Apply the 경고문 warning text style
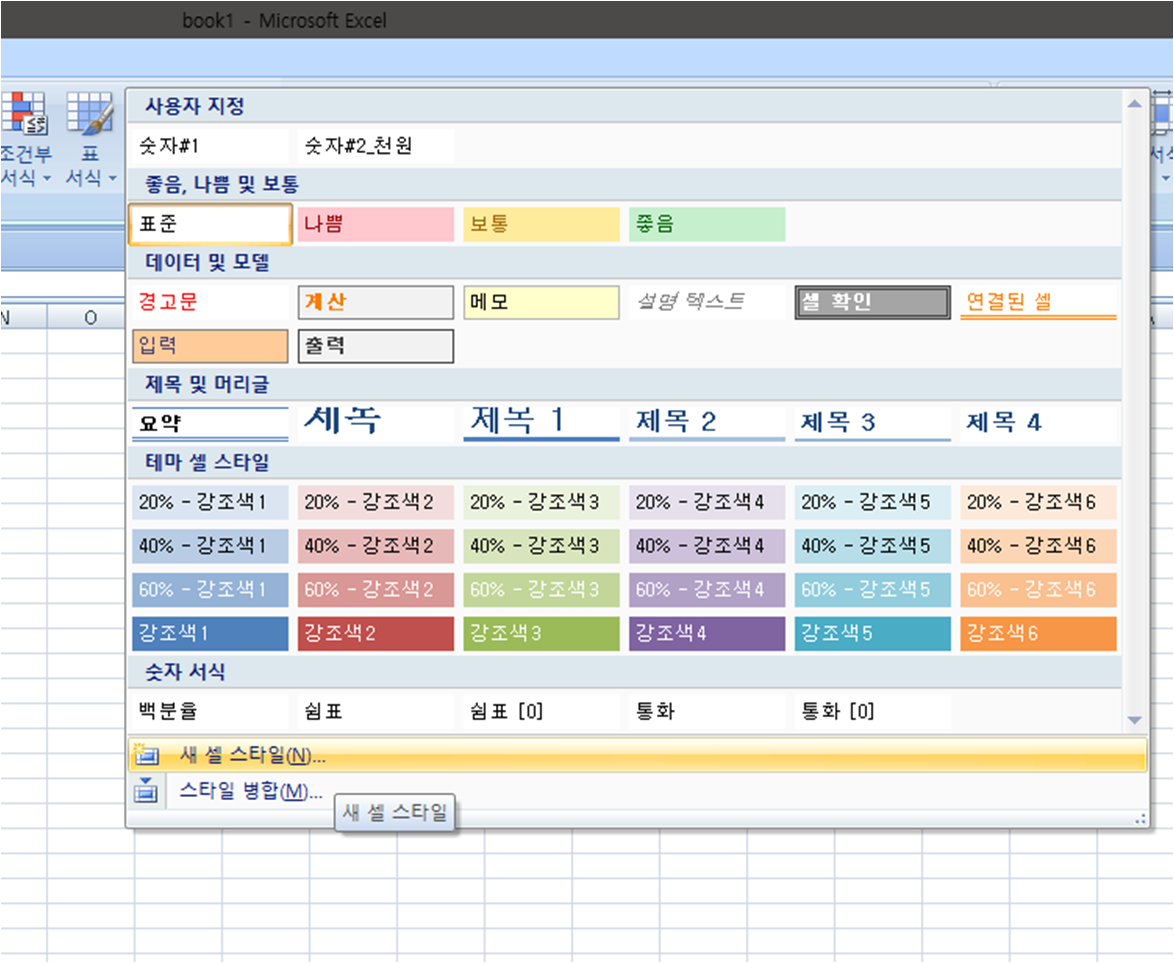 (x=210, y=302)
